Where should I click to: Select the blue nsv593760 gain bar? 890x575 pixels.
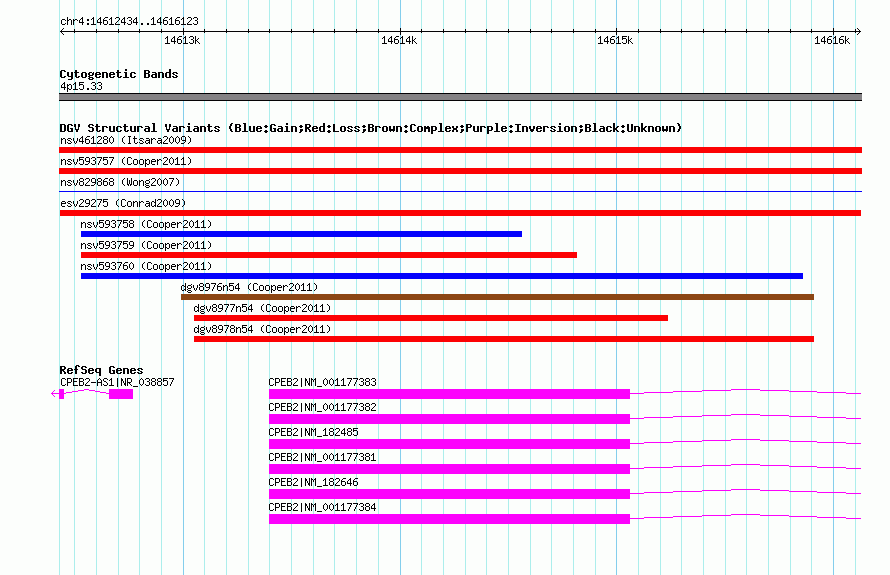(x=442, y=276)
